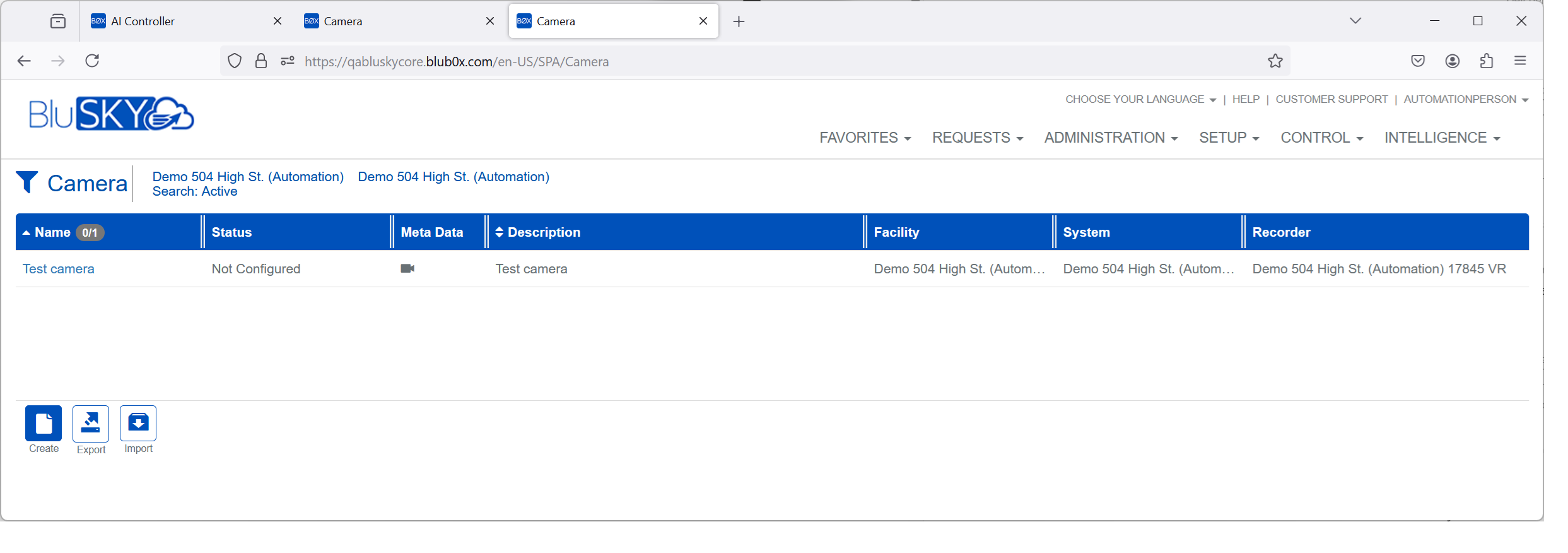
Task: Click the Import icon button
Action: point(138,423)
